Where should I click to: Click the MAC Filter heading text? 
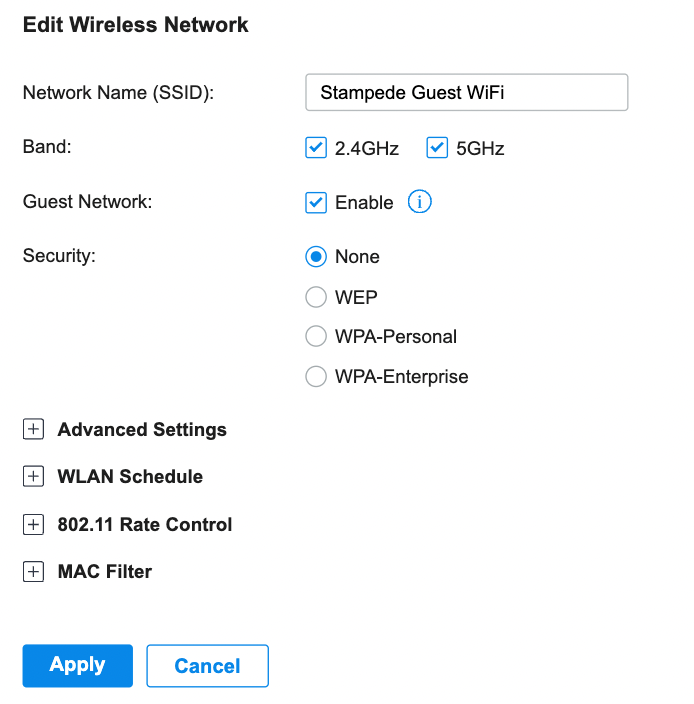(x=105, y=572)
